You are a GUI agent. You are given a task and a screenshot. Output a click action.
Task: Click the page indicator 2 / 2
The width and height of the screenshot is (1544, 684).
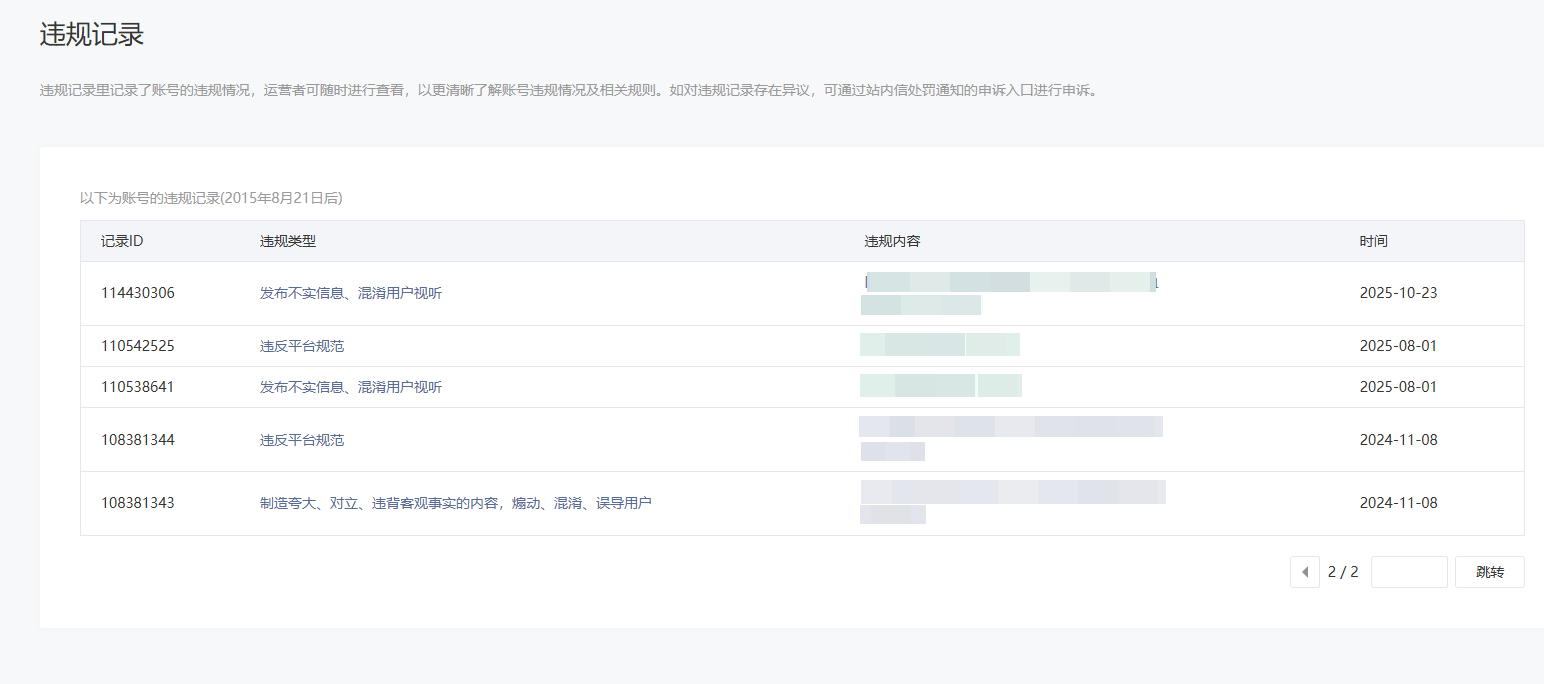tap(1343, 572)
